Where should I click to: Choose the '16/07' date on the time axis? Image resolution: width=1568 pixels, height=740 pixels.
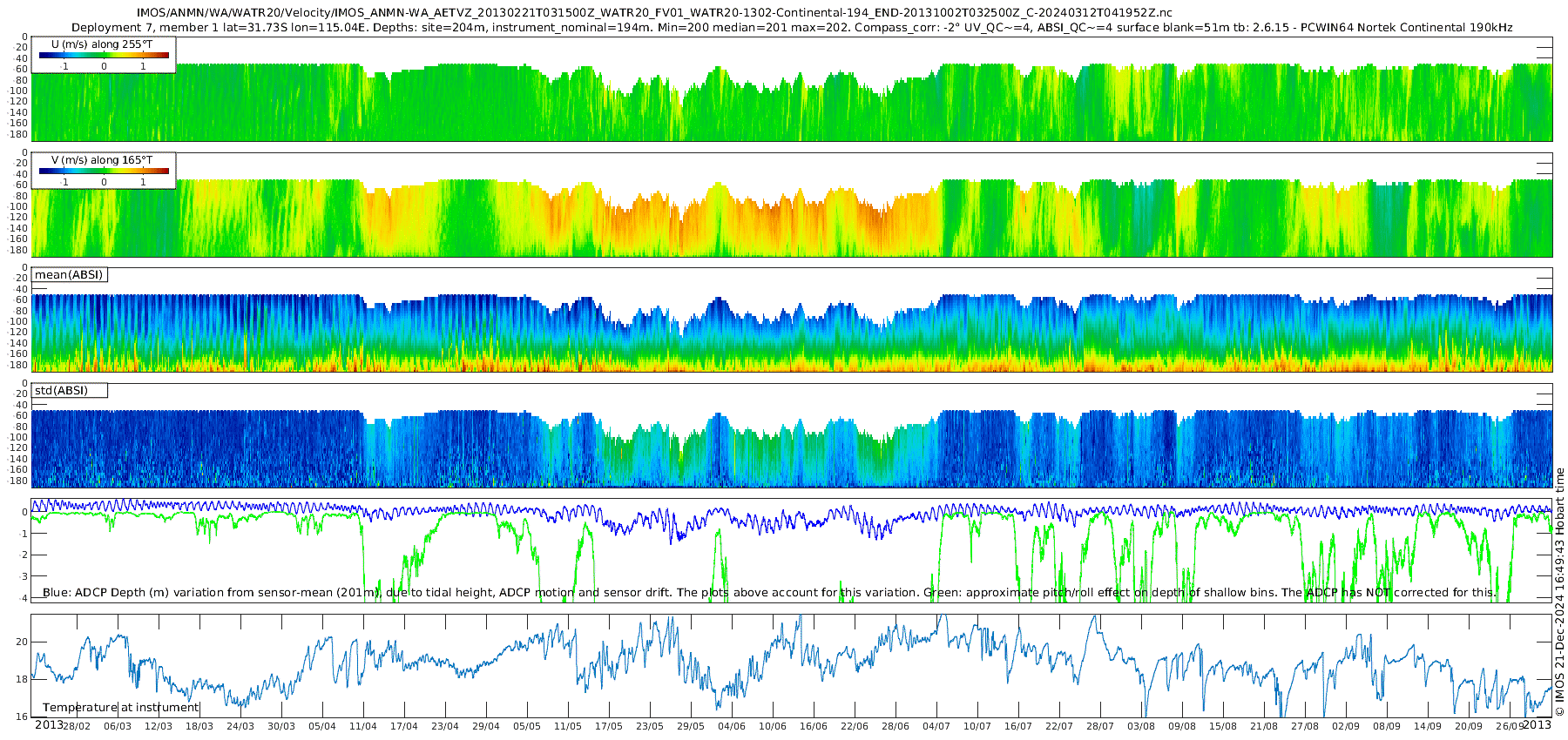[x=1018, y=726]
